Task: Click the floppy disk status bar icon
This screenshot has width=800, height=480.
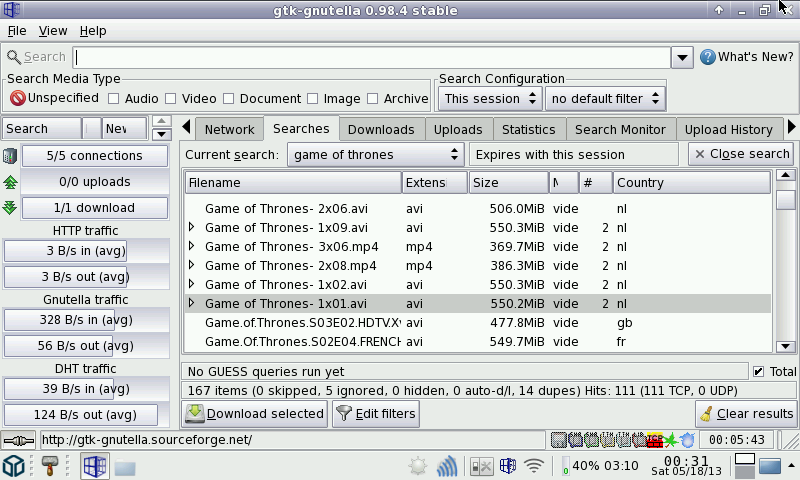Action: click(559, 440)
